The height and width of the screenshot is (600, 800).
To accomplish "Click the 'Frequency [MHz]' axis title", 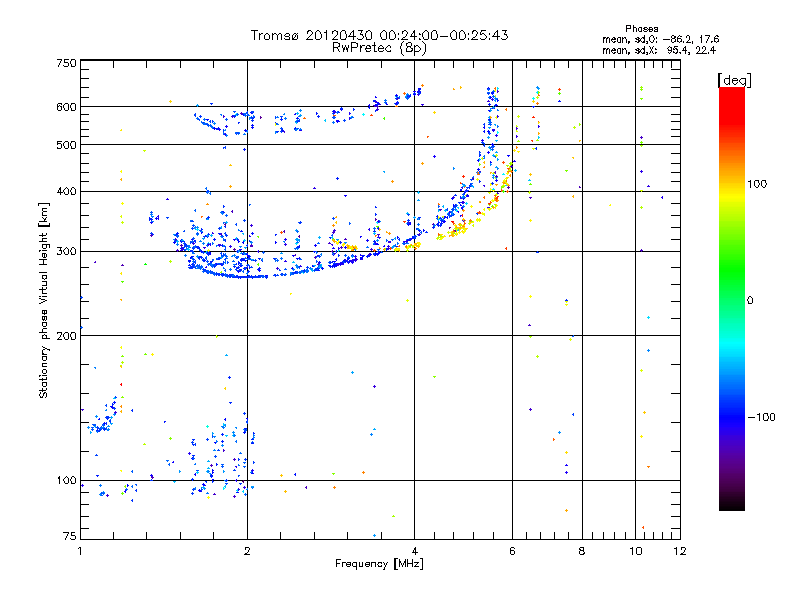I will 379,564.
